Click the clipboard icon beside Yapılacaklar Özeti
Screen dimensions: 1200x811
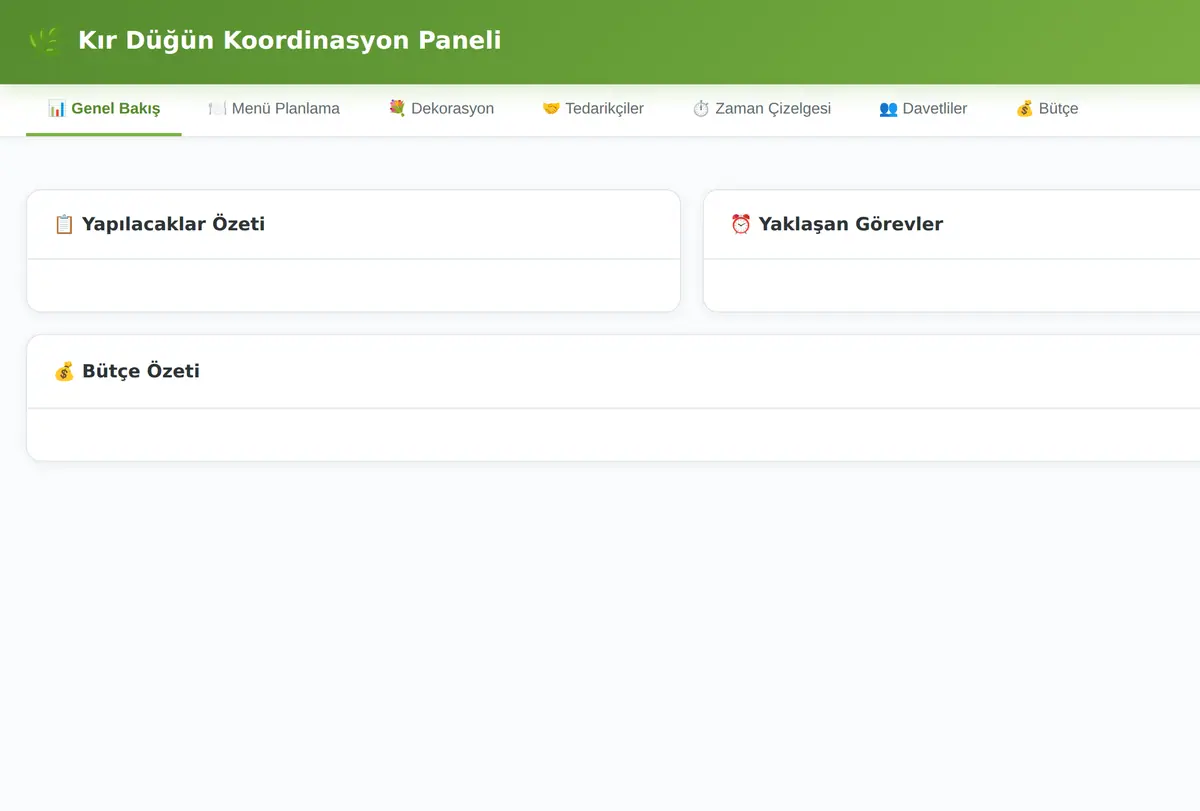click(x=64, y=224)
